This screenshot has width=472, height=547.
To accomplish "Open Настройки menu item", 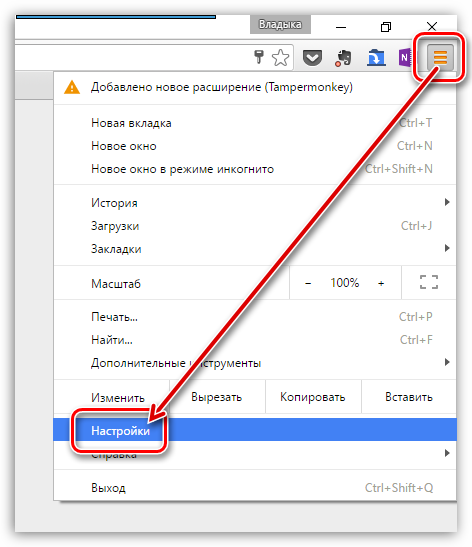I will [x=255, y=430].
